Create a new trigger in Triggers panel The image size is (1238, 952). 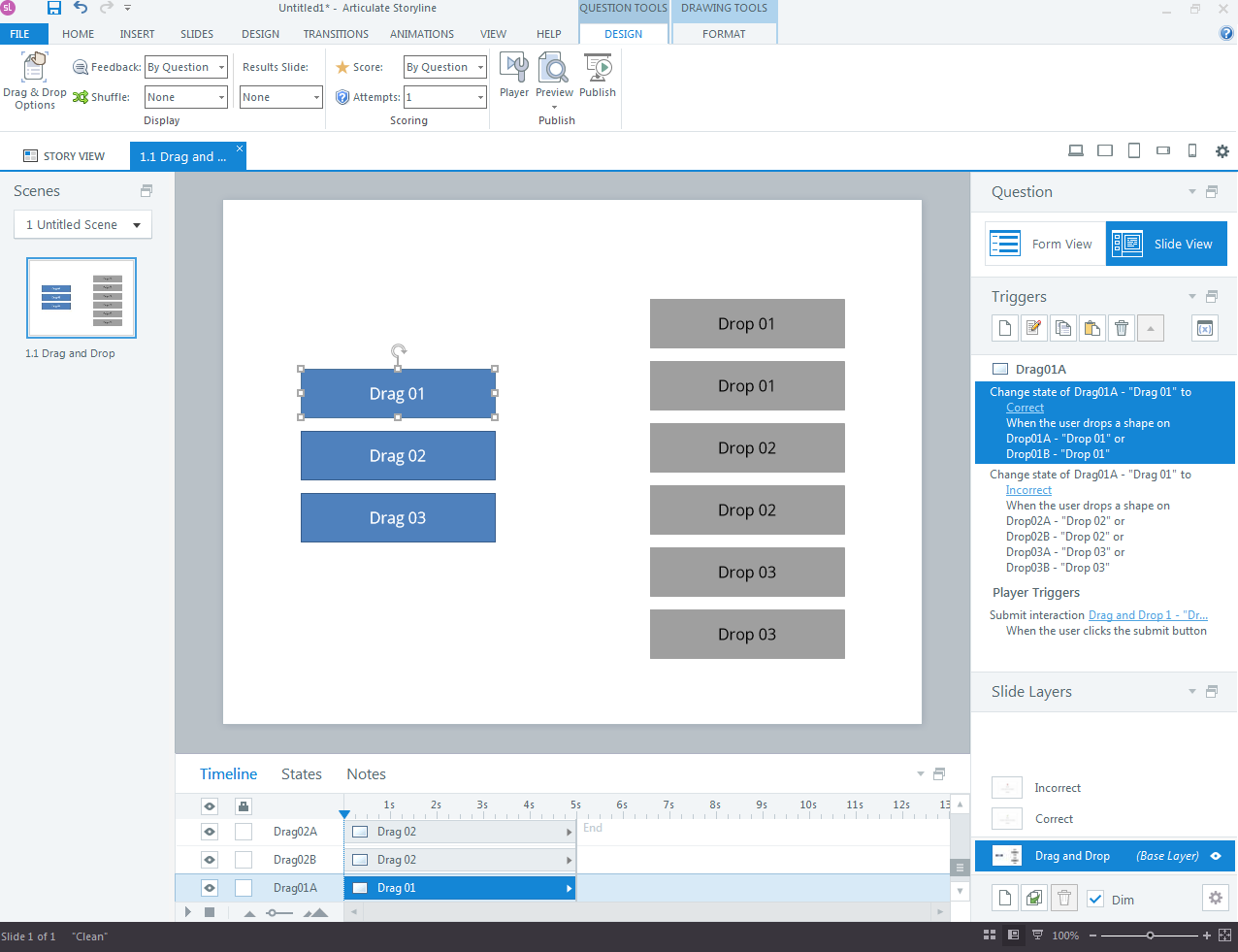click(x=1005, y=328)
